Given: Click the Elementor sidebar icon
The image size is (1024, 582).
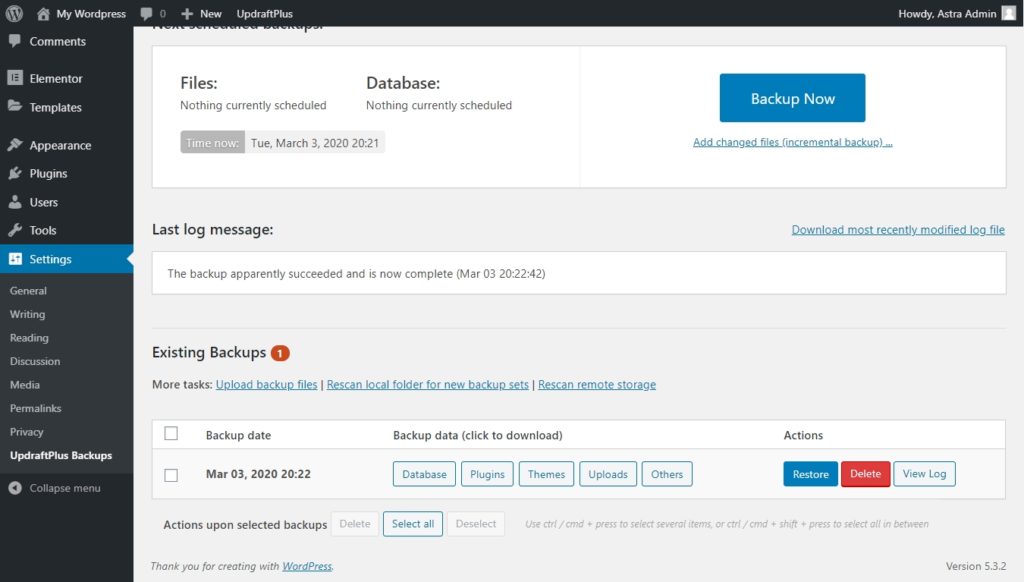Looking at the screenshot, I should tap(15, 78).
